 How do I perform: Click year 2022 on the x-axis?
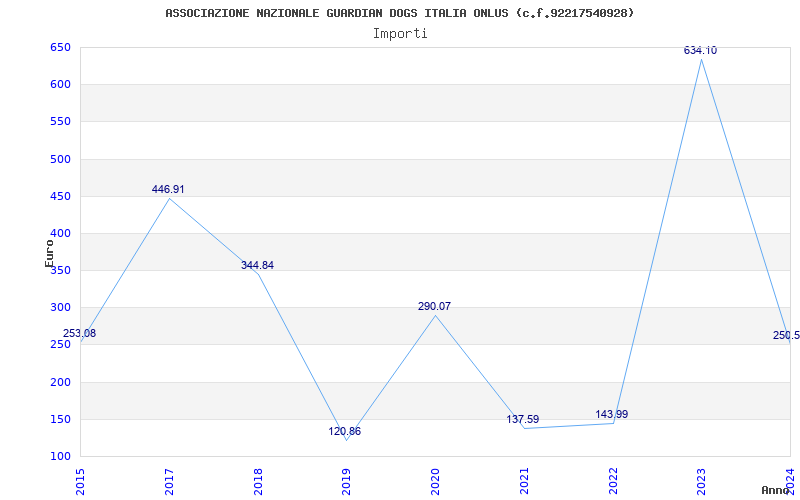[x=613, y=482]
